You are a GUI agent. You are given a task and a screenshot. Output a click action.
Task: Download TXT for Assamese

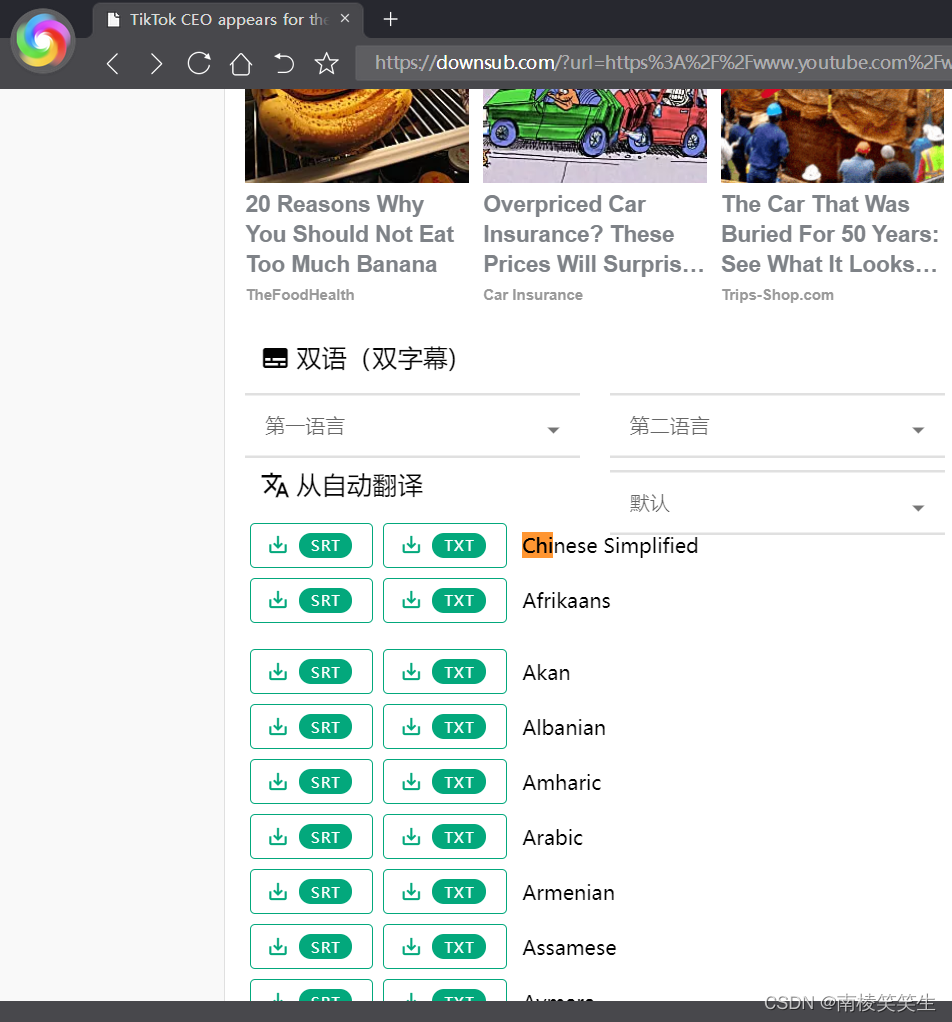coord(445,947)
